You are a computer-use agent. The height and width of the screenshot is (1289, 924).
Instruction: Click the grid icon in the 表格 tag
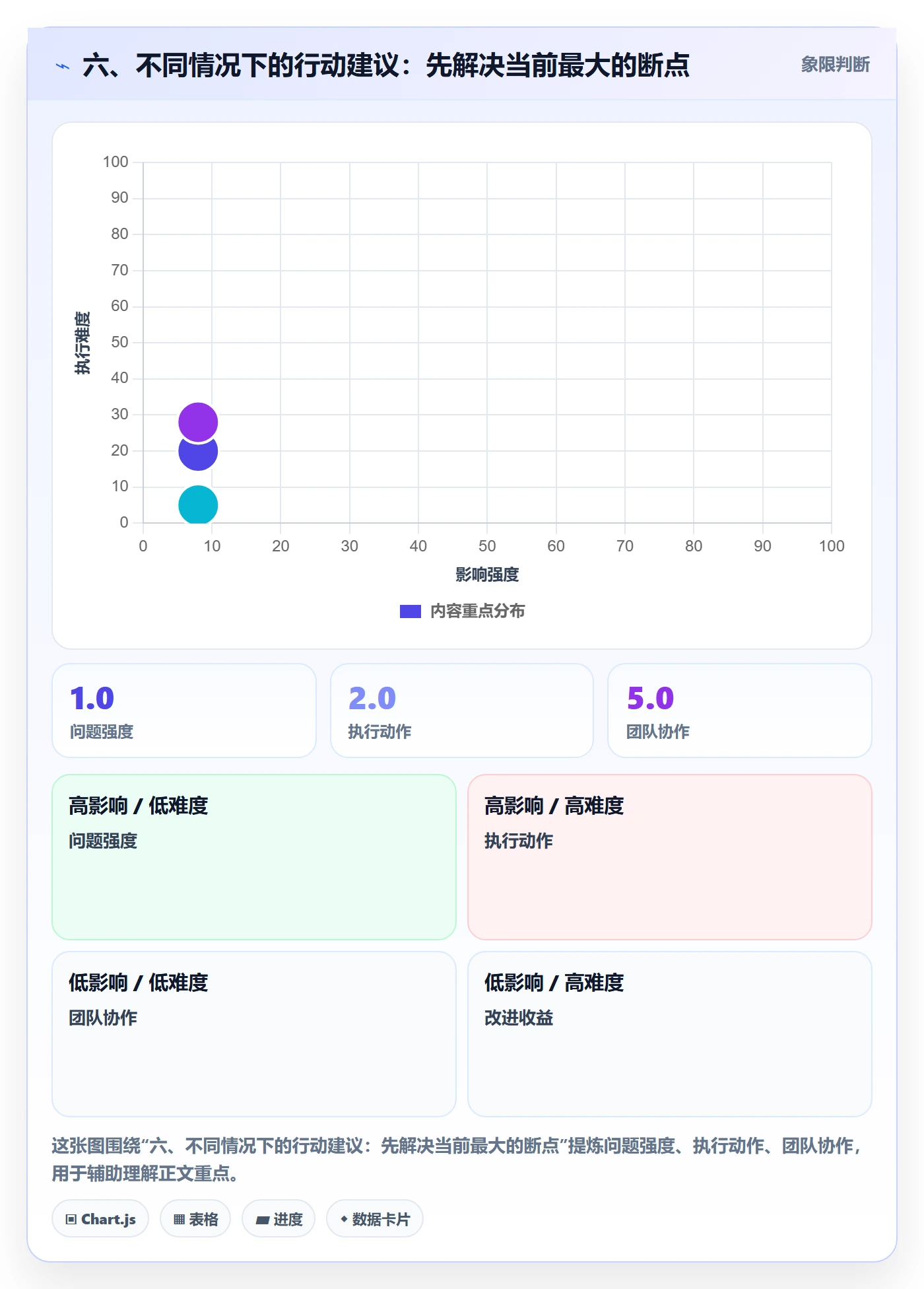point(179,1220)
